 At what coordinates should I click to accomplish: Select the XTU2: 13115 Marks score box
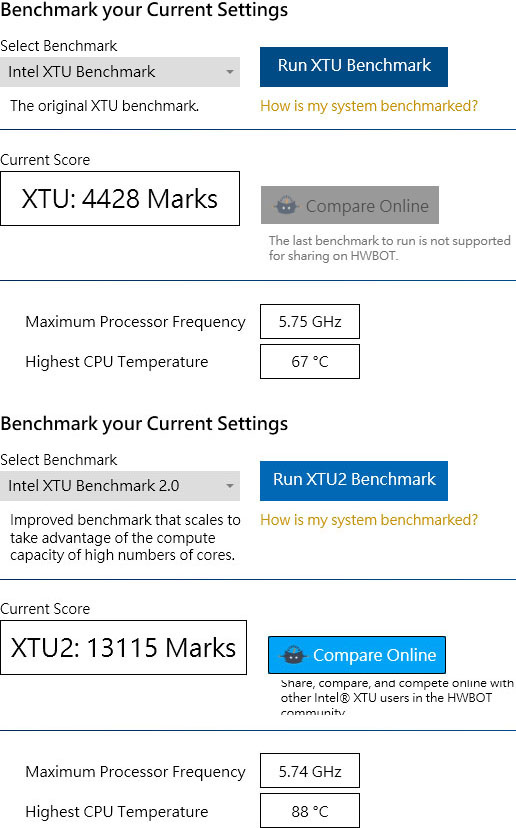(x=123, y=647)
